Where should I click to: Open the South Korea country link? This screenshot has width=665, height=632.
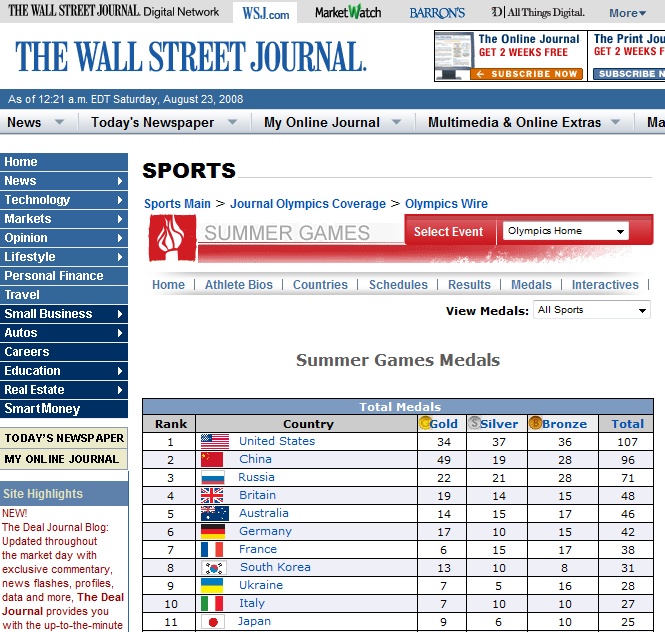[275, 567]
